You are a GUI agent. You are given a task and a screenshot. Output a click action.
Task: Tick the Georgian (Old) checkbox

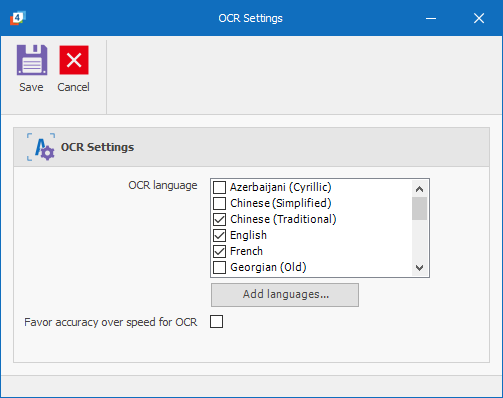pyautogui.click(x=219, y=267)
